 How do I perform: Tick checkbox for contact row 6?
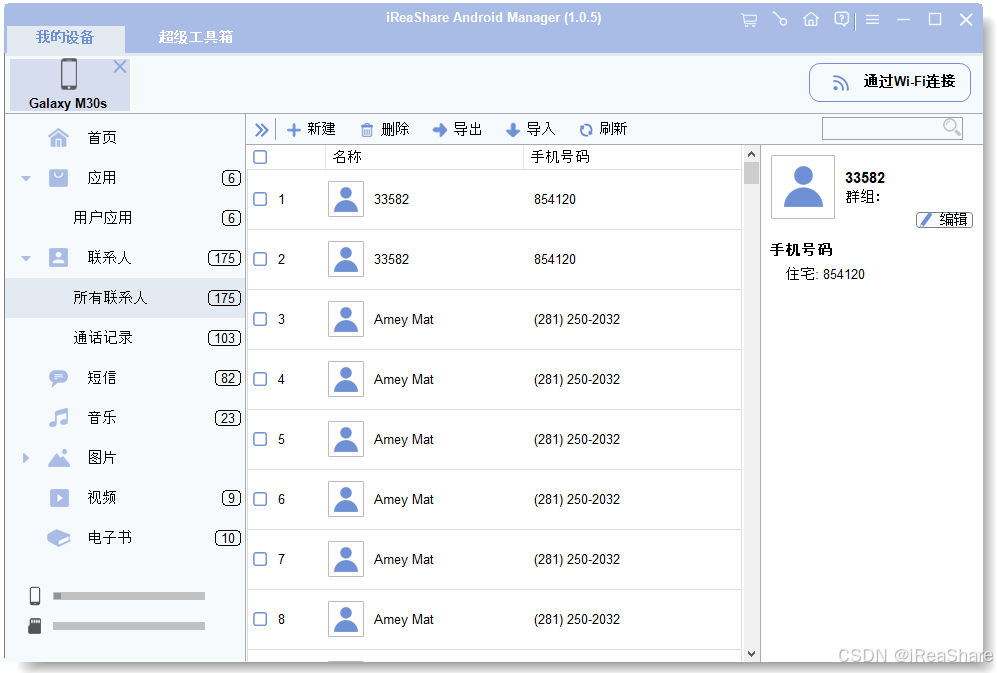click(260, 499)
